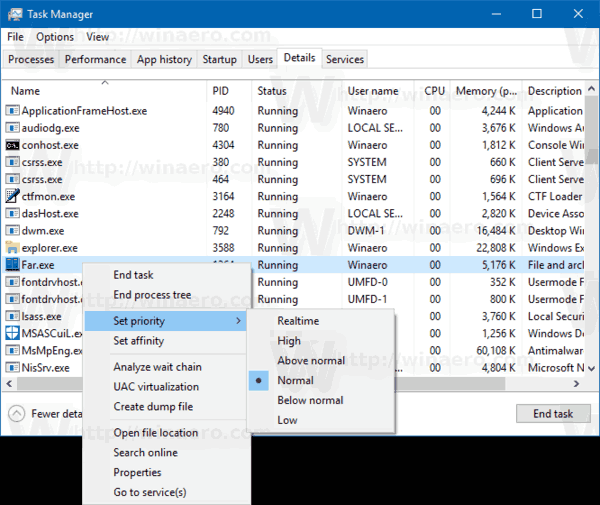Choose Go to service(s)
The height and width of the screenshot is (505, 600).
point(166,492)
